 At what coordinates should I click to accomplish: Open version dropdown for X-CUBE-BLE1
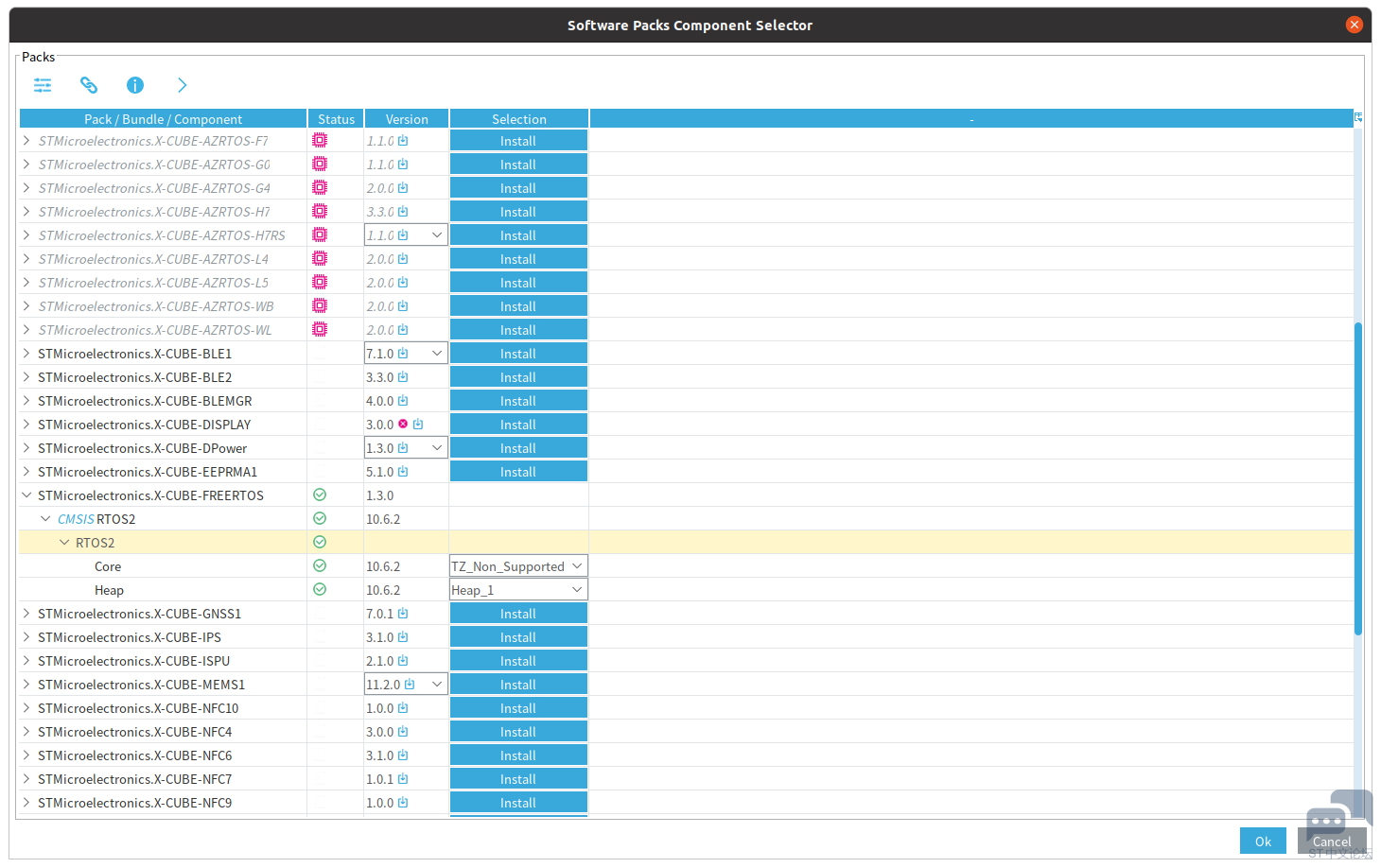tap(437, 353)
